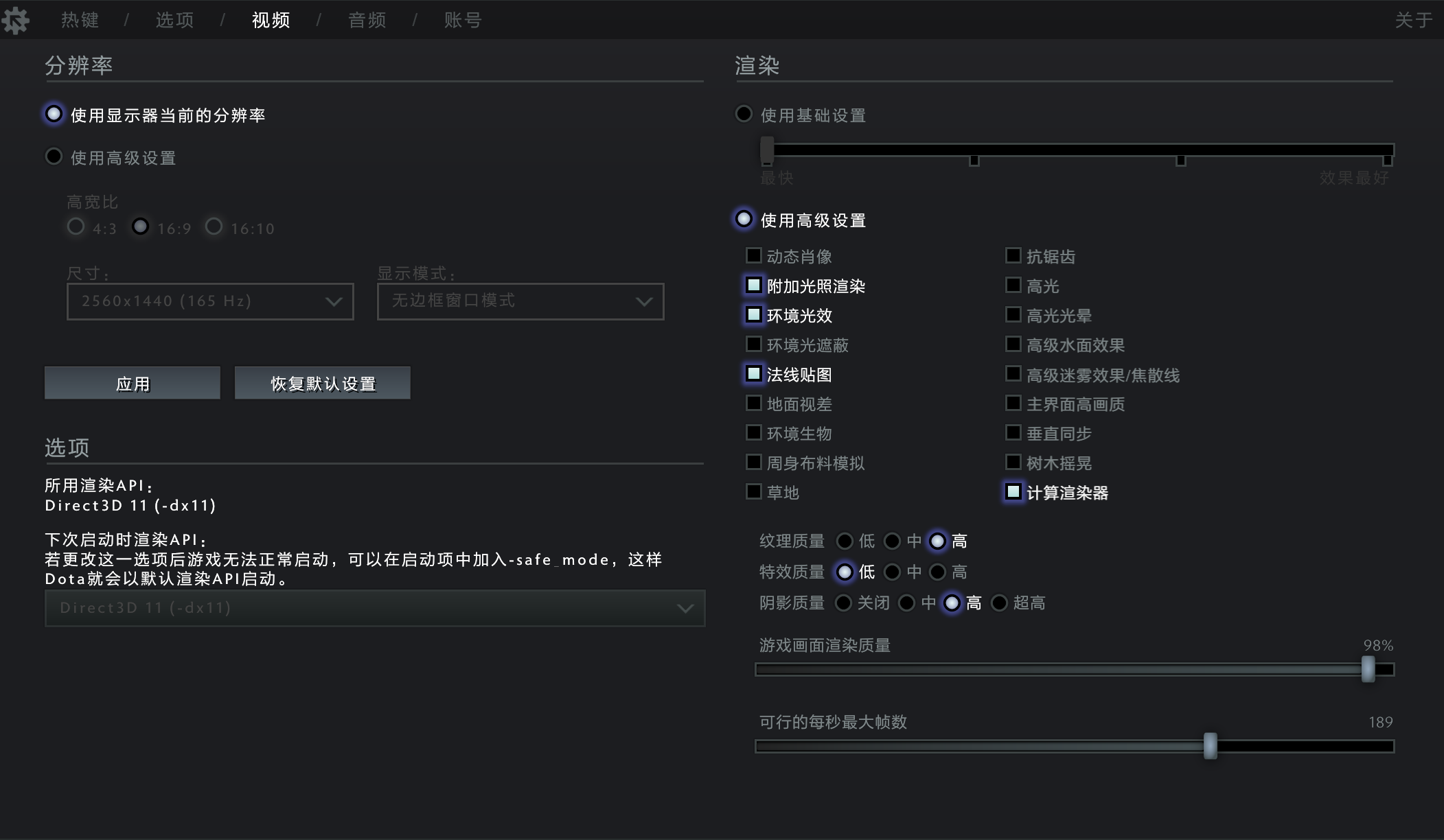Select the 视频 tab

(271, 21)
